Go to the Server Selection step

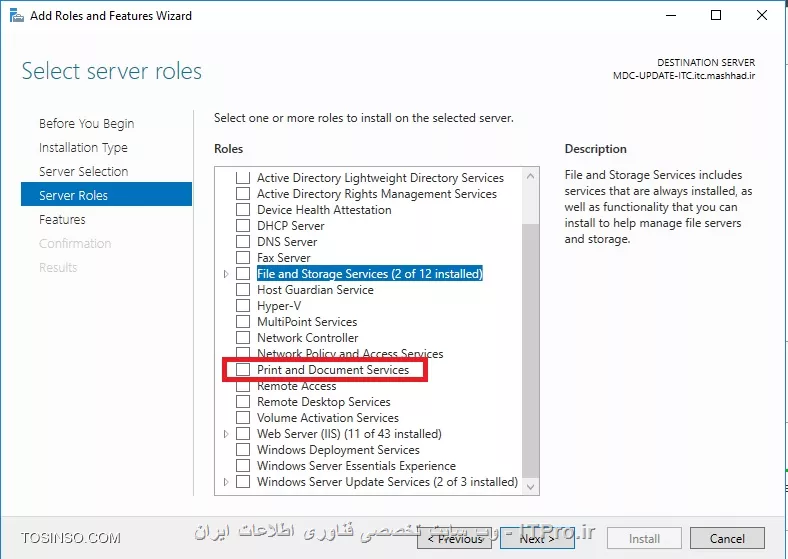[83, 171]
